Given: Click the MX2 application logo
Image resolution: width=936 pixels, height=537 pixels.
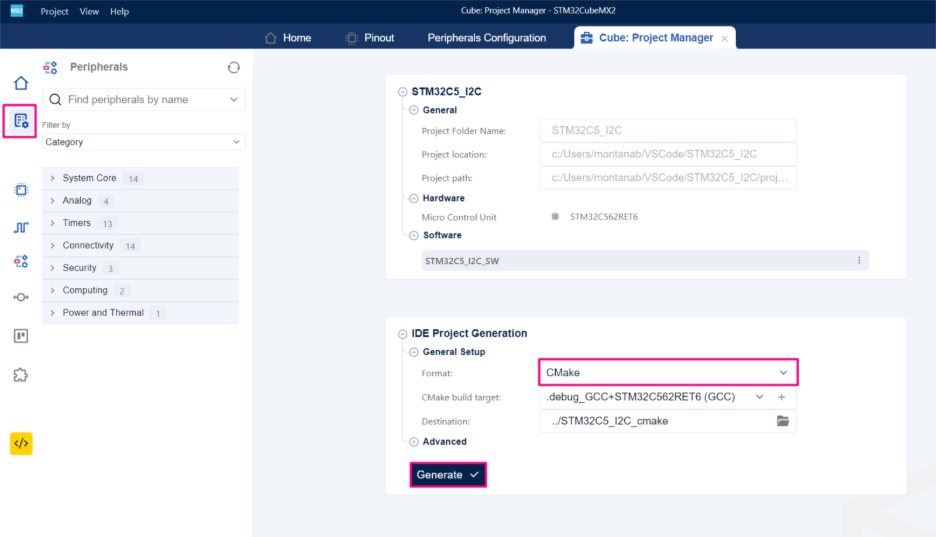Looking at the screenshot, I should [x=17, y=11].
